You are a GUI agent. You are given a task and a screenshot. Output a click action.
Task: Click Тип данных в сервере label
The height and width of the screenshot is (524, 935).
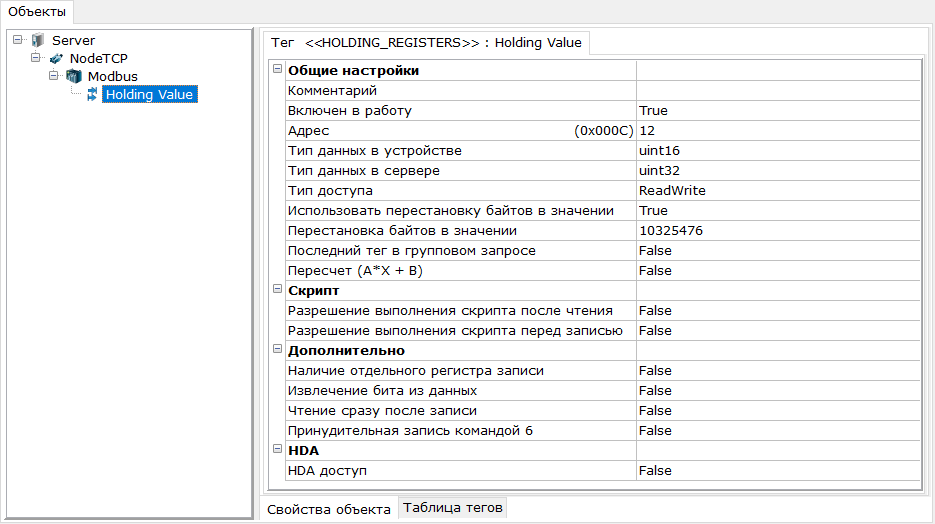coord(364,171)
